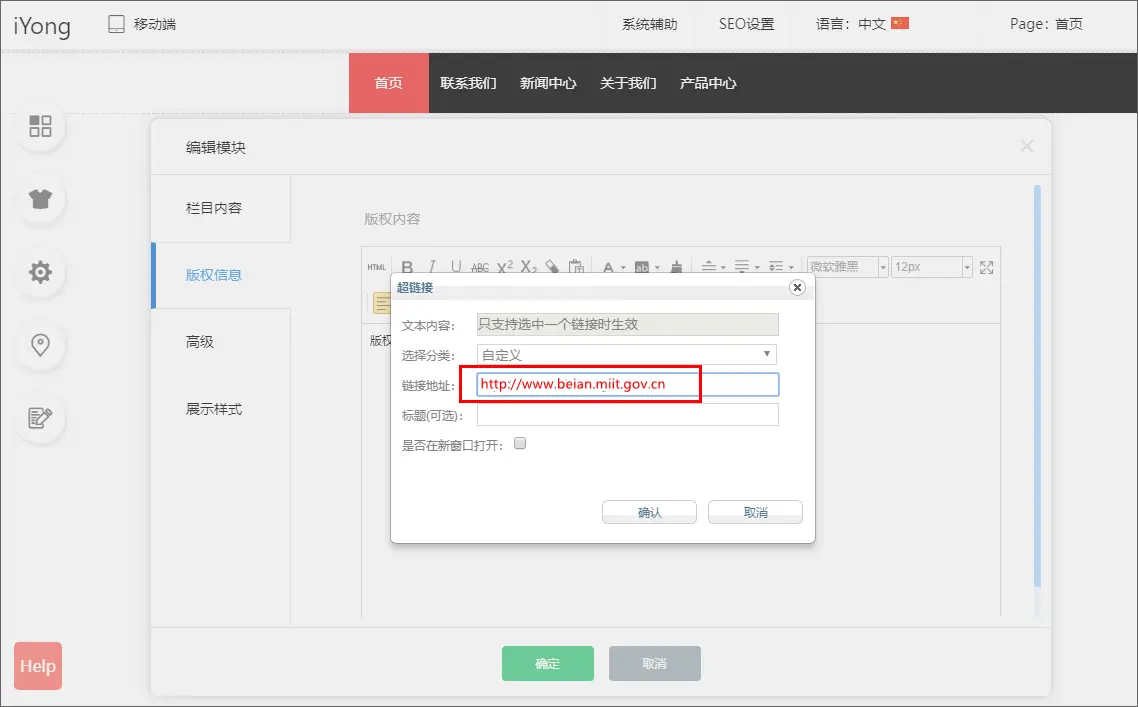Check the 是否在新窗口打开 checkbox
The image size is (1138, 707).
(x=520, y=444)
